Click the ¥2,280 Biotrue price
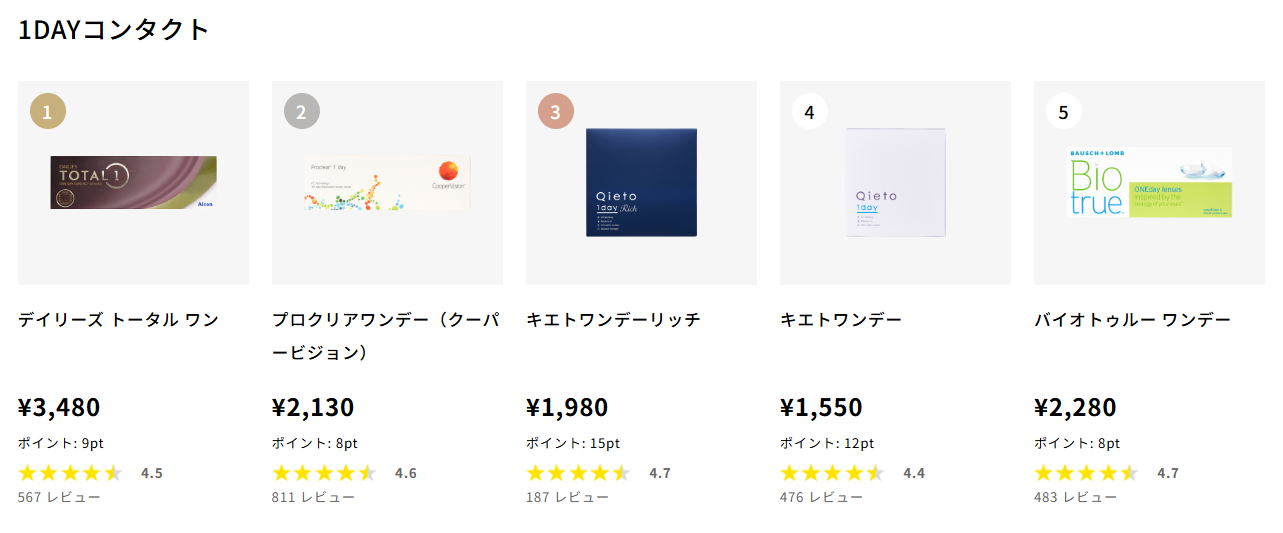Viewport: 1283px width, 533px height. (x=1075, y=408)
